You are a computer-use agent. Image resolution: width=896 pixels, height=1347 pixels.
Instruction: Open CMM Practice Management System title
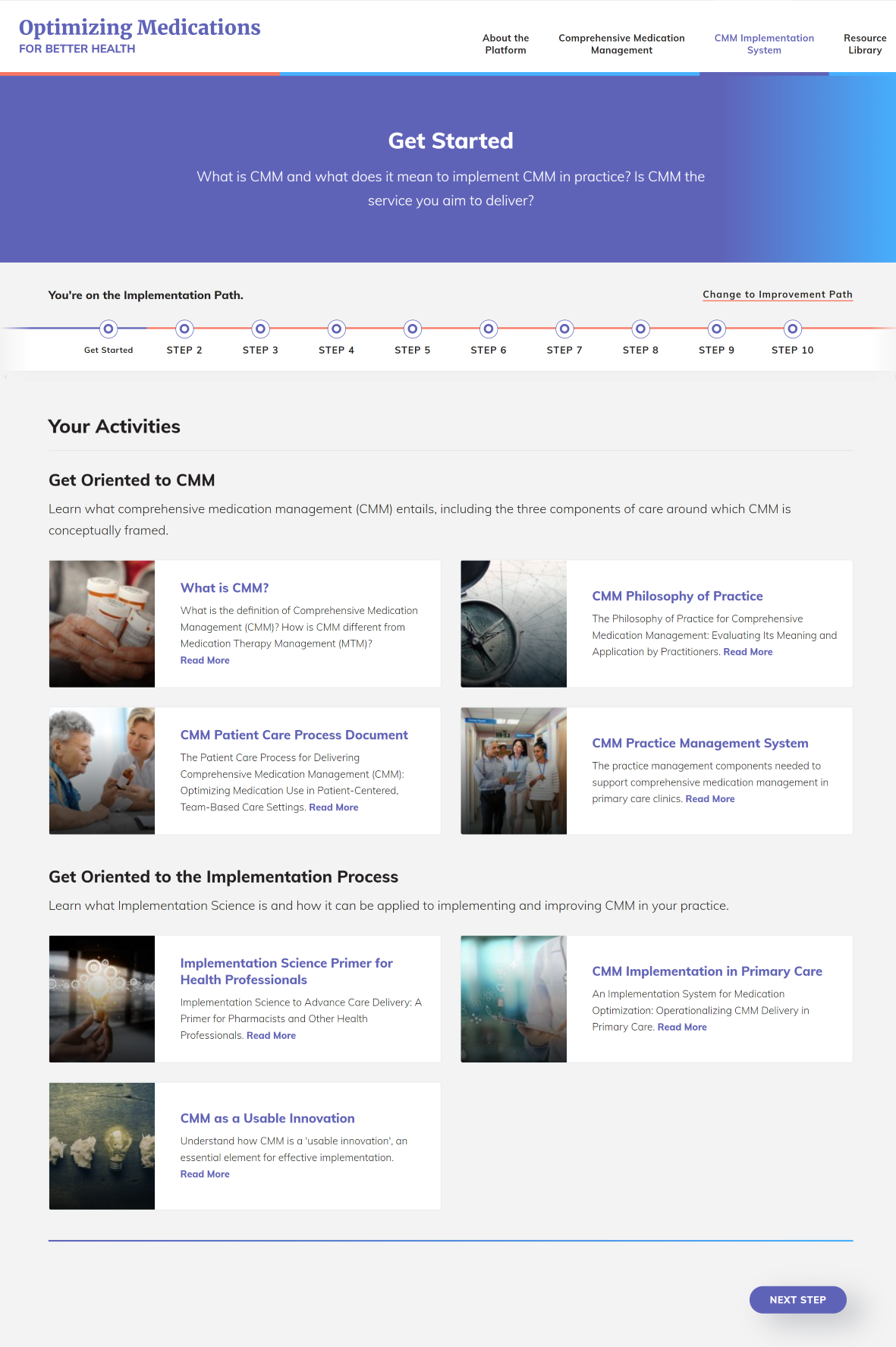click(x=700, y=744)
